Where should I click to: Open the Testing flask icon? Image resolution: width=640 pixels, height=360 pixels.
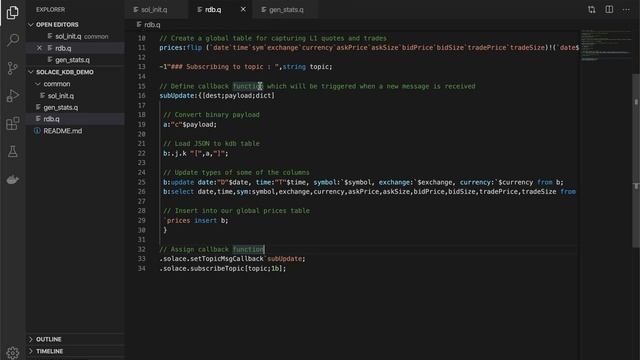pos(13,151)
